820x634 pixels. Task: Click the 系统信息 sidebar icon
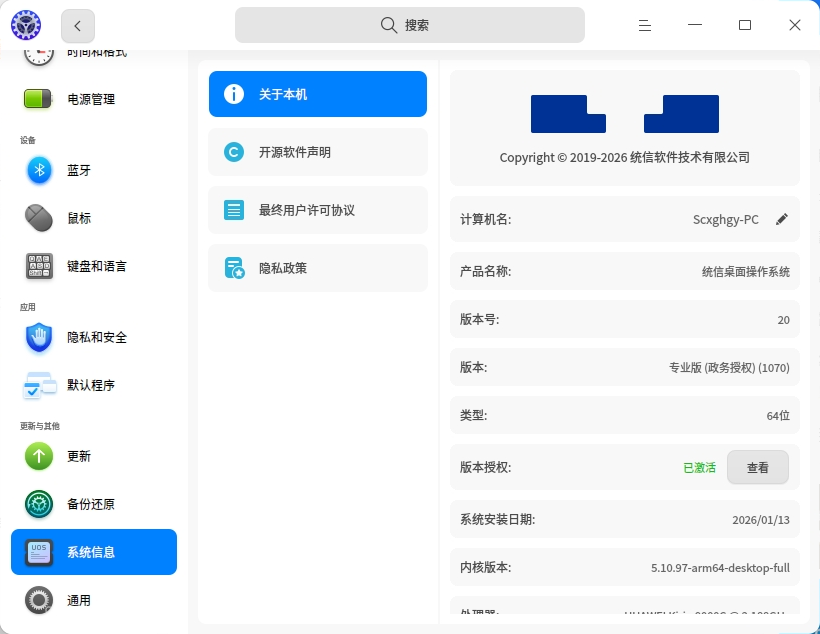tap(38, 552)
